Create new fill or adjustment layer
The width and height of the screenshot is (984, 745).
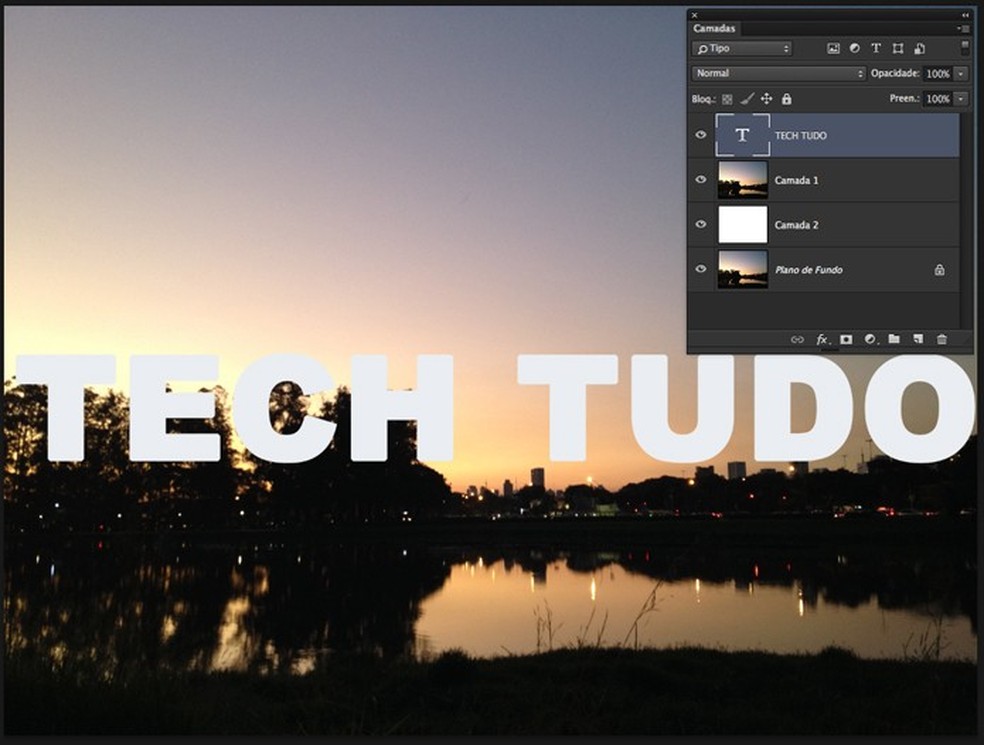[870, 339]
